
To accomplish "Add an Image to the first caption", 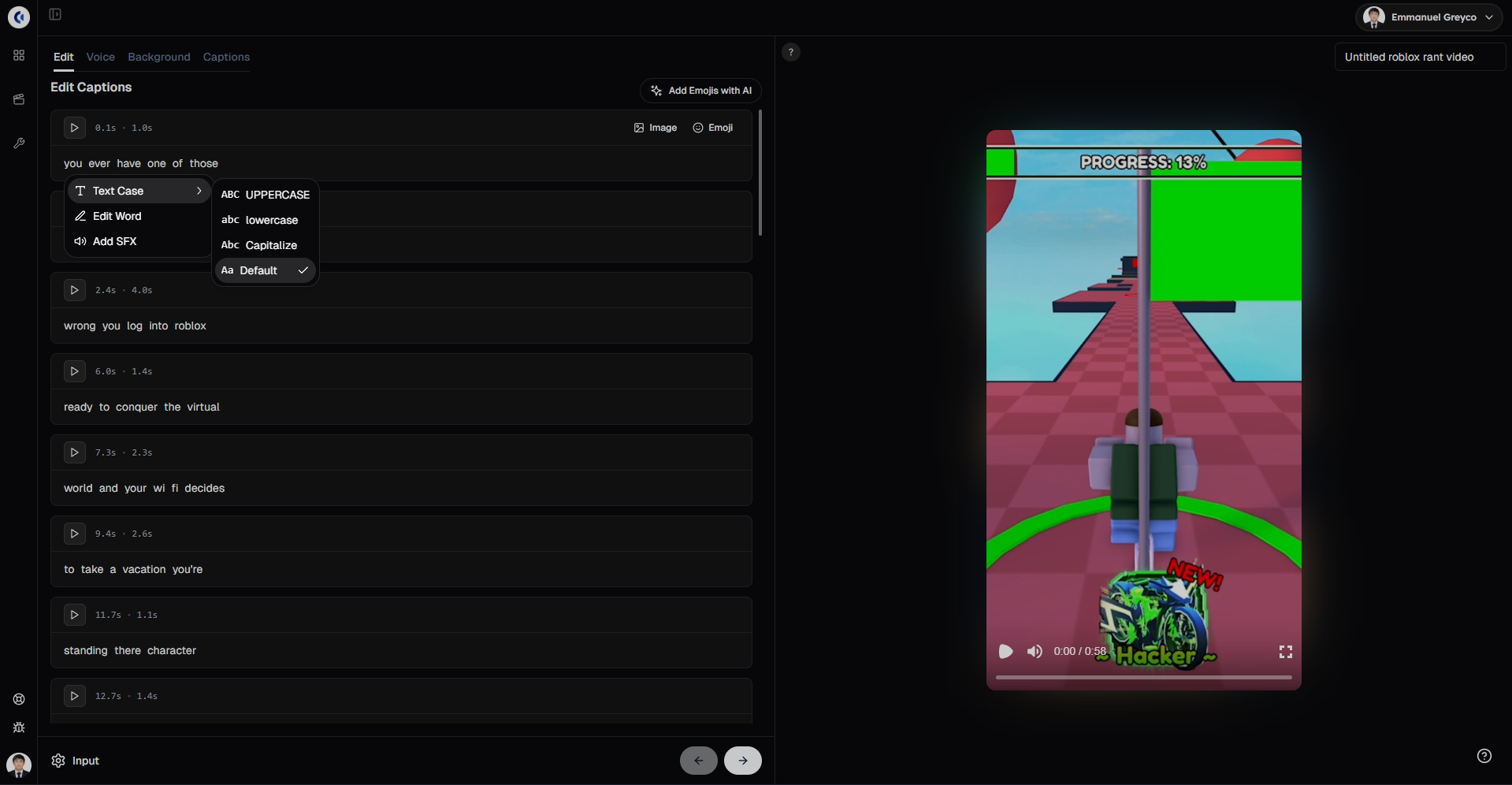I will tap(656, 128).
